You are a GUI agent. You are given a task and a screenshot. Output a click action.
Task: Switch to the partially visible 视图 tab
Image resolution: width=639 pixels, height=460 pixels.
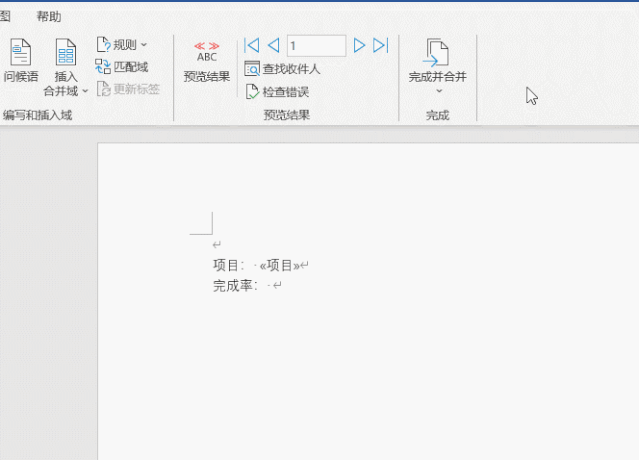tap(5, 17)
